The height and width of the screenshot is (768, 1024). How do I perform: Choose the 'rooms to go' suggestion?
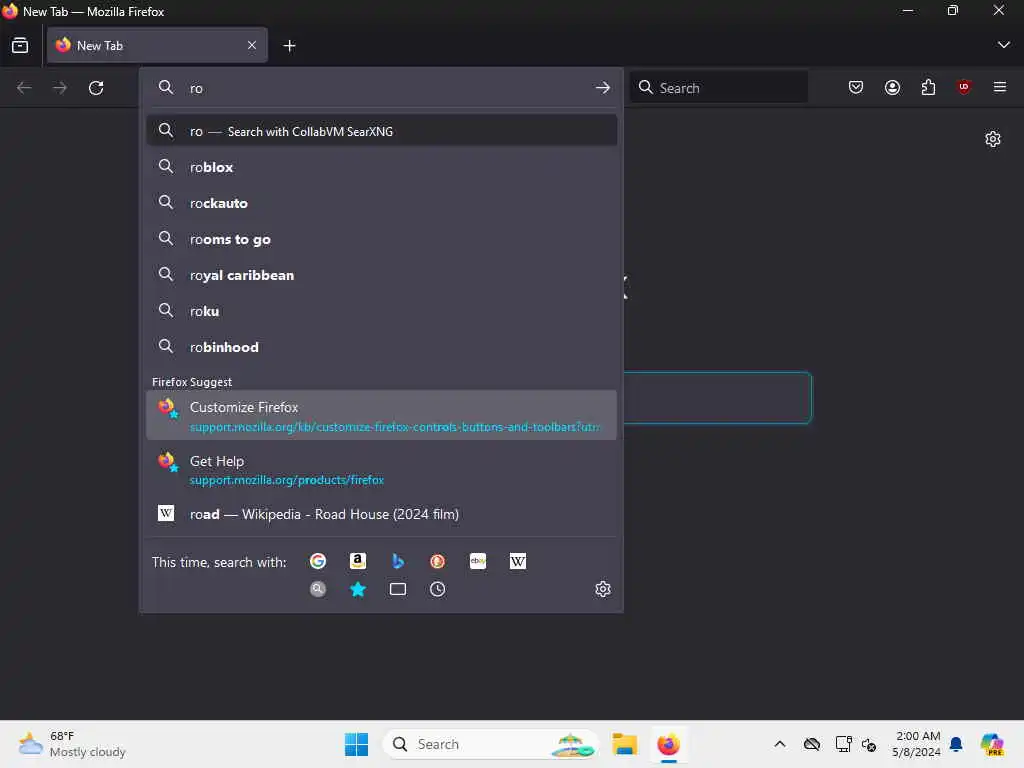382,239
